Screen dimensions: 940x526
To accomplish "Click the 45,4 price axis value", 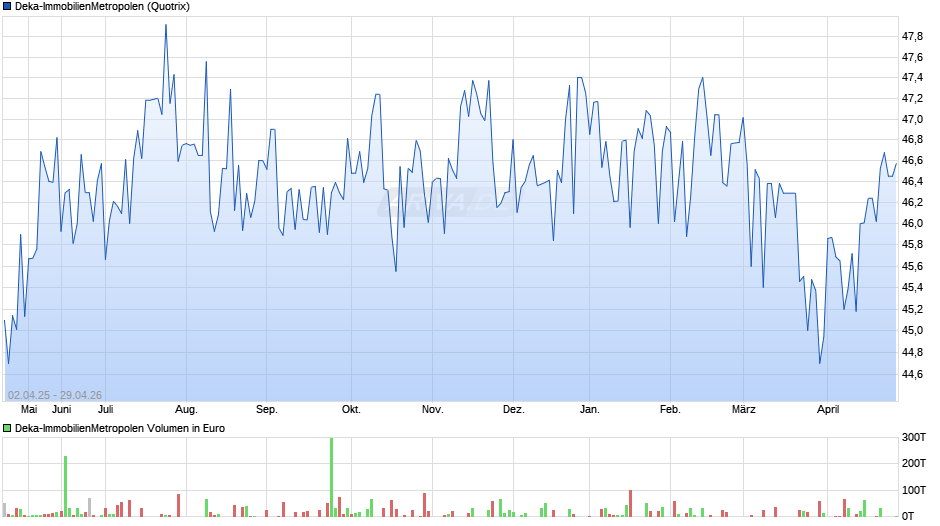I will coord(912,288).
